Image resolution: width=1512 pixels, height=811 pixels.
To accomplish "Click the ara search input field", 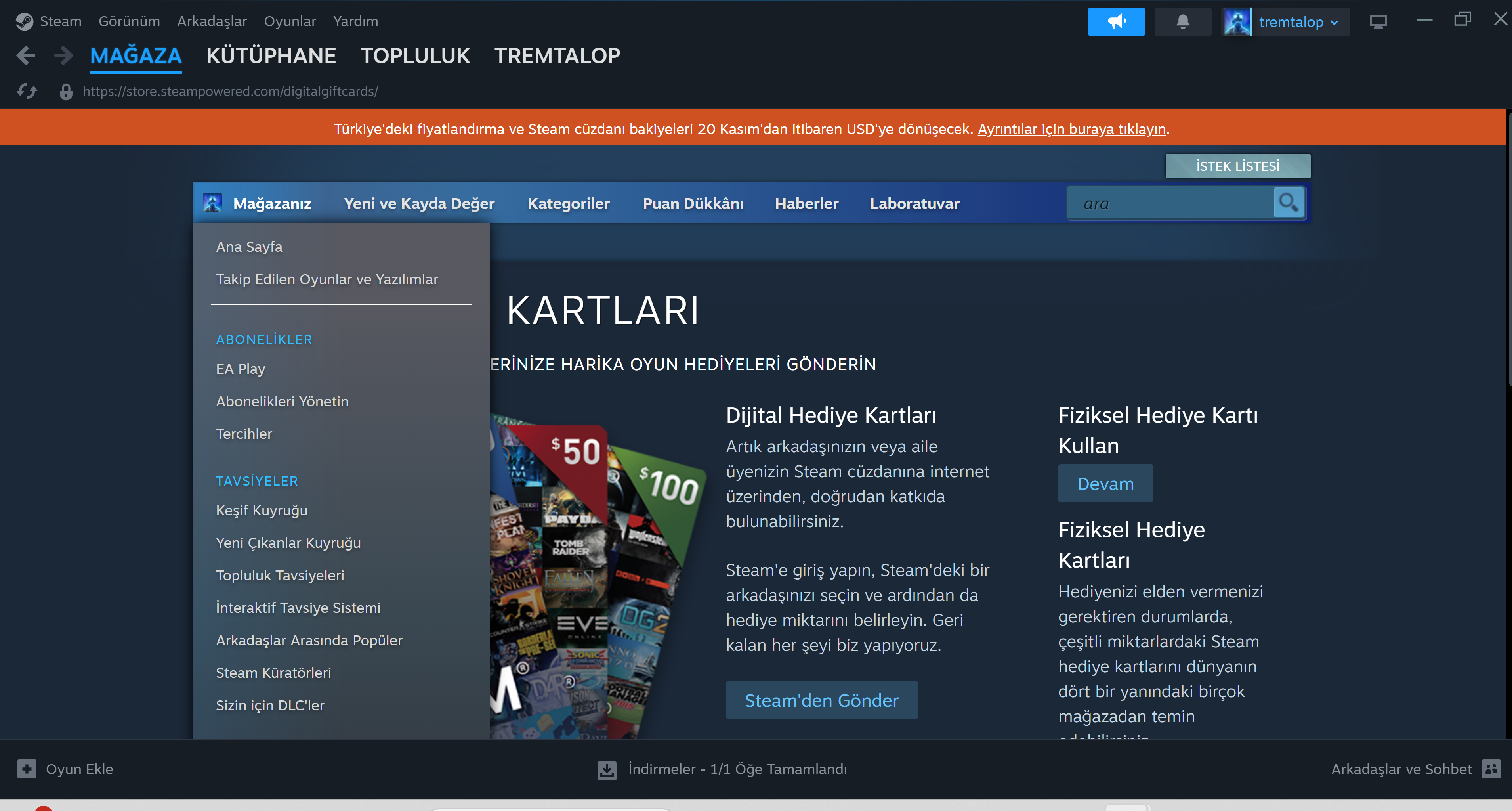I will click(x=1170, y=203).
